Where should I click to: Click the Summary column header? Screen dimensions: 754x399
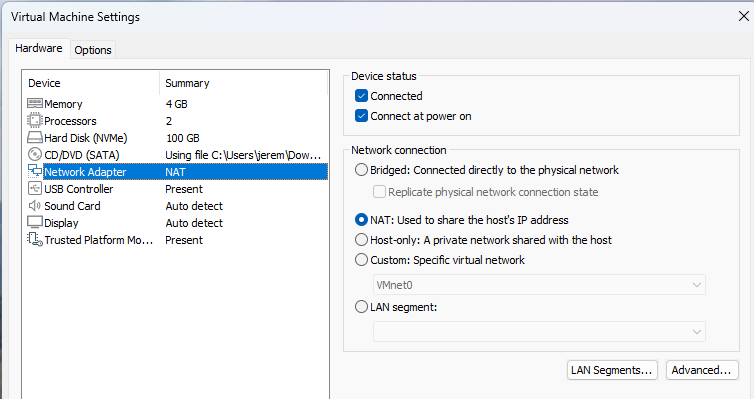[x=243, y=83]
